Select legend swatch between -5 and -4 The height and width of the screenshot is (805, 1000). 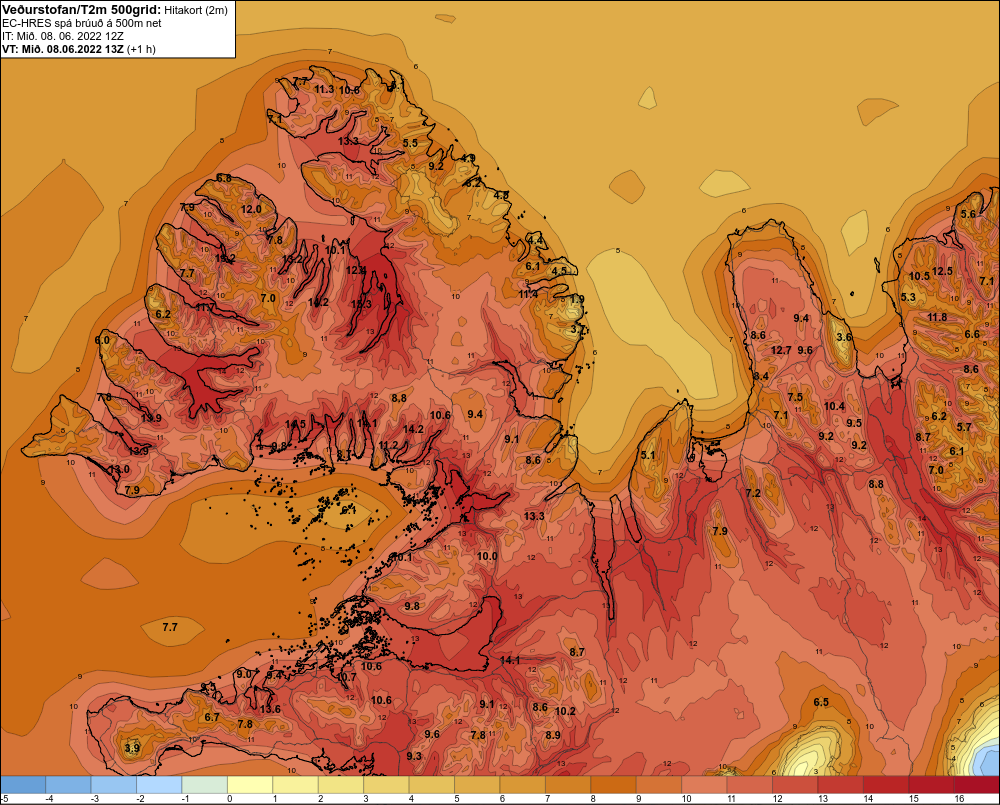(23, 785)
